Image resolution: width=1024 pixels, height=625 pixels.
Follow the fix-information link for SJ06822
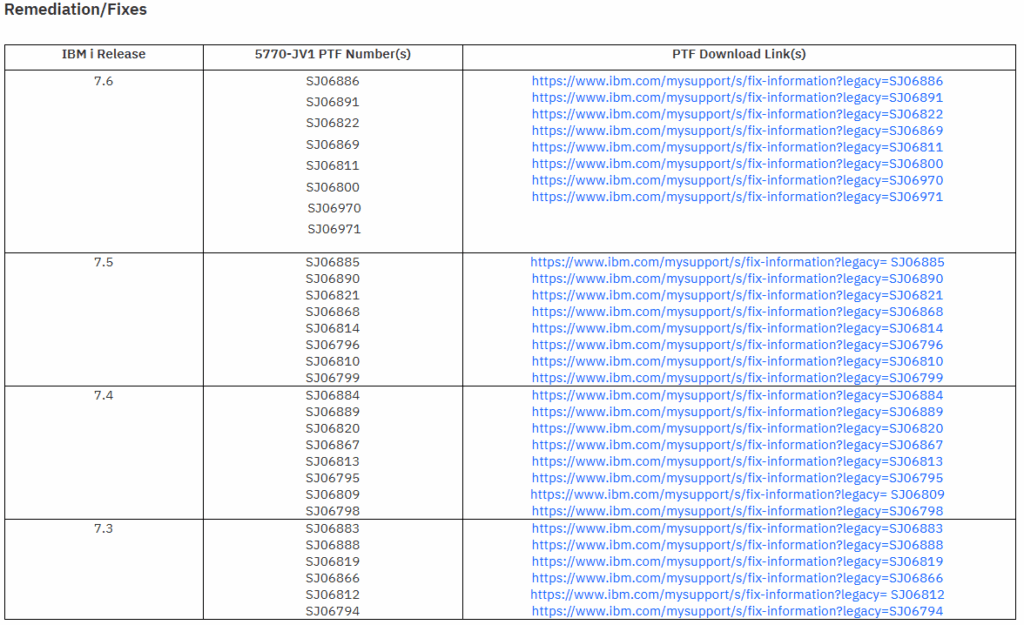pos(737,114)
